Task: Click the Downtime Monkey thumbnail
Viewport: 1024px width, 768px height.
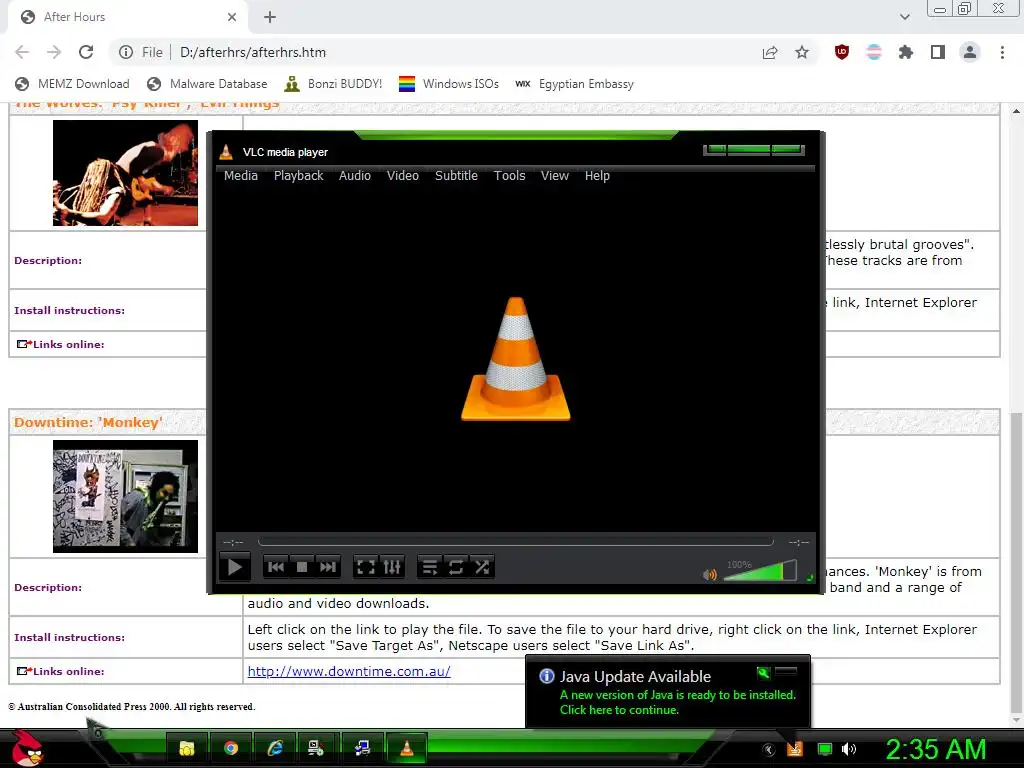Action: pos(125,496)
